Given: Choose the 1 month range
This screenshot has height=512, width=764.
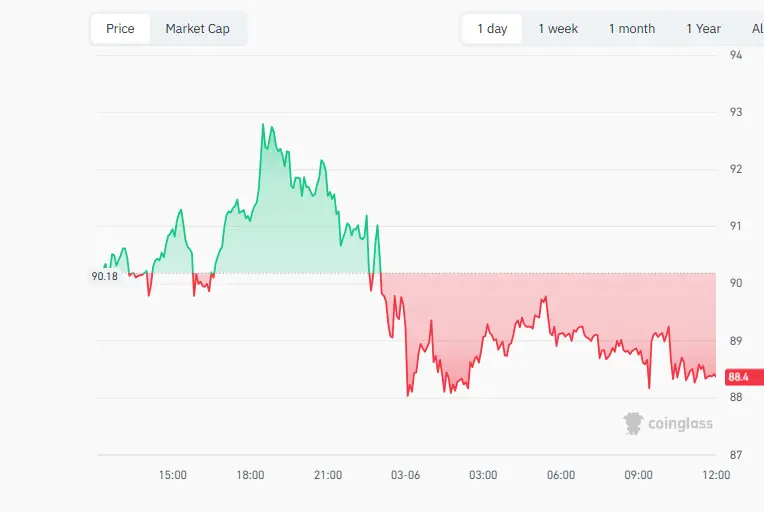Looking at the screenshot, I should [x=632, y=29].
